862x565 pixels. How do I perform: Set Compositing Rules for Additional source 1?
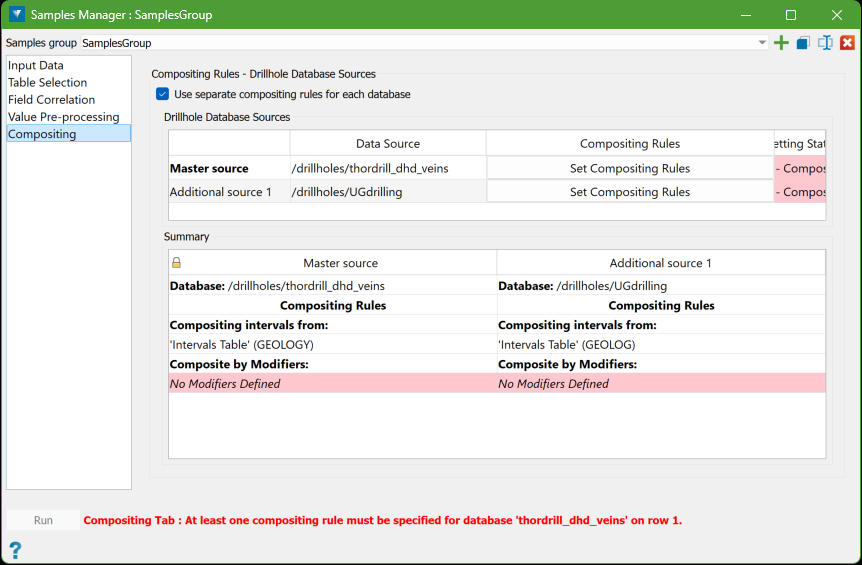(629, 192)
